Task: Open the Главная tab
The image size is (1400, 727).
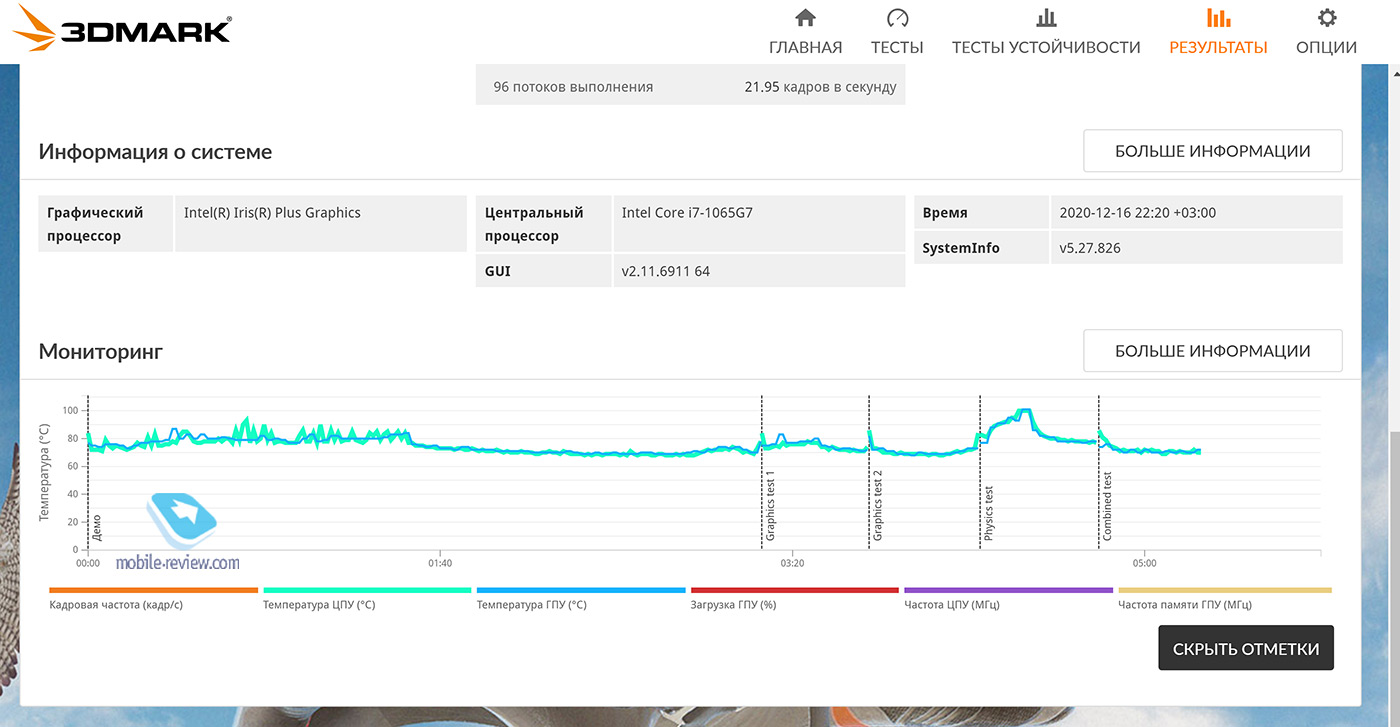Action: point(805,47)
